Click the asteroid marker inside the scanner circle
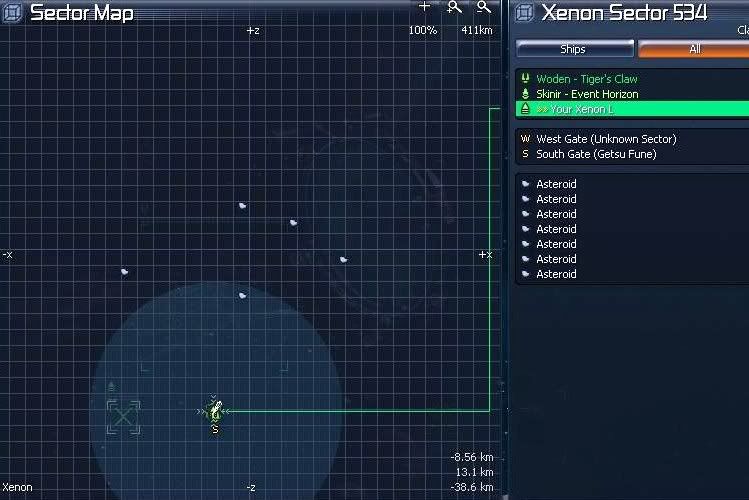The image size is (749, 500). click(x=243, y=296)
